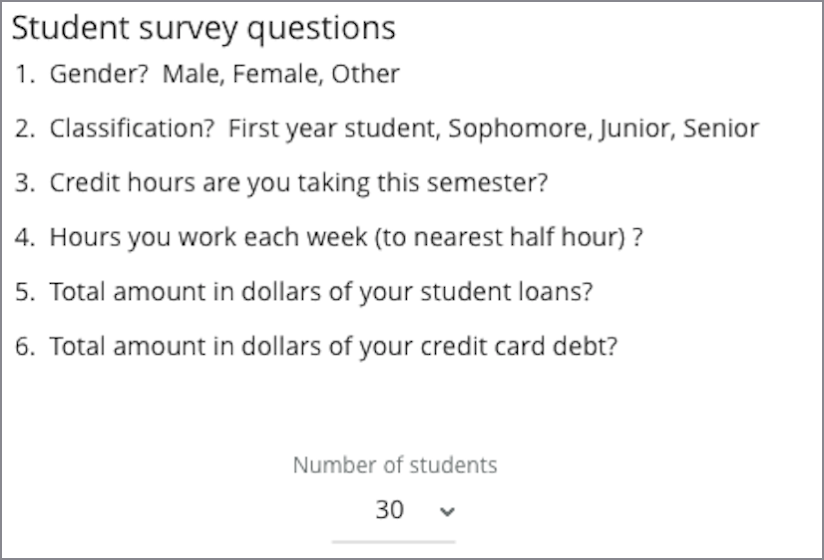Click the credit card debt question
Screen dimensions: 824x560
point(334,347)
